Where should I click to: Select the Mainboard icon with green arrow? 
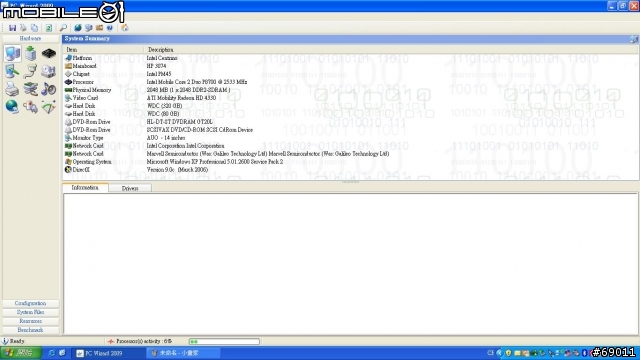31,53
